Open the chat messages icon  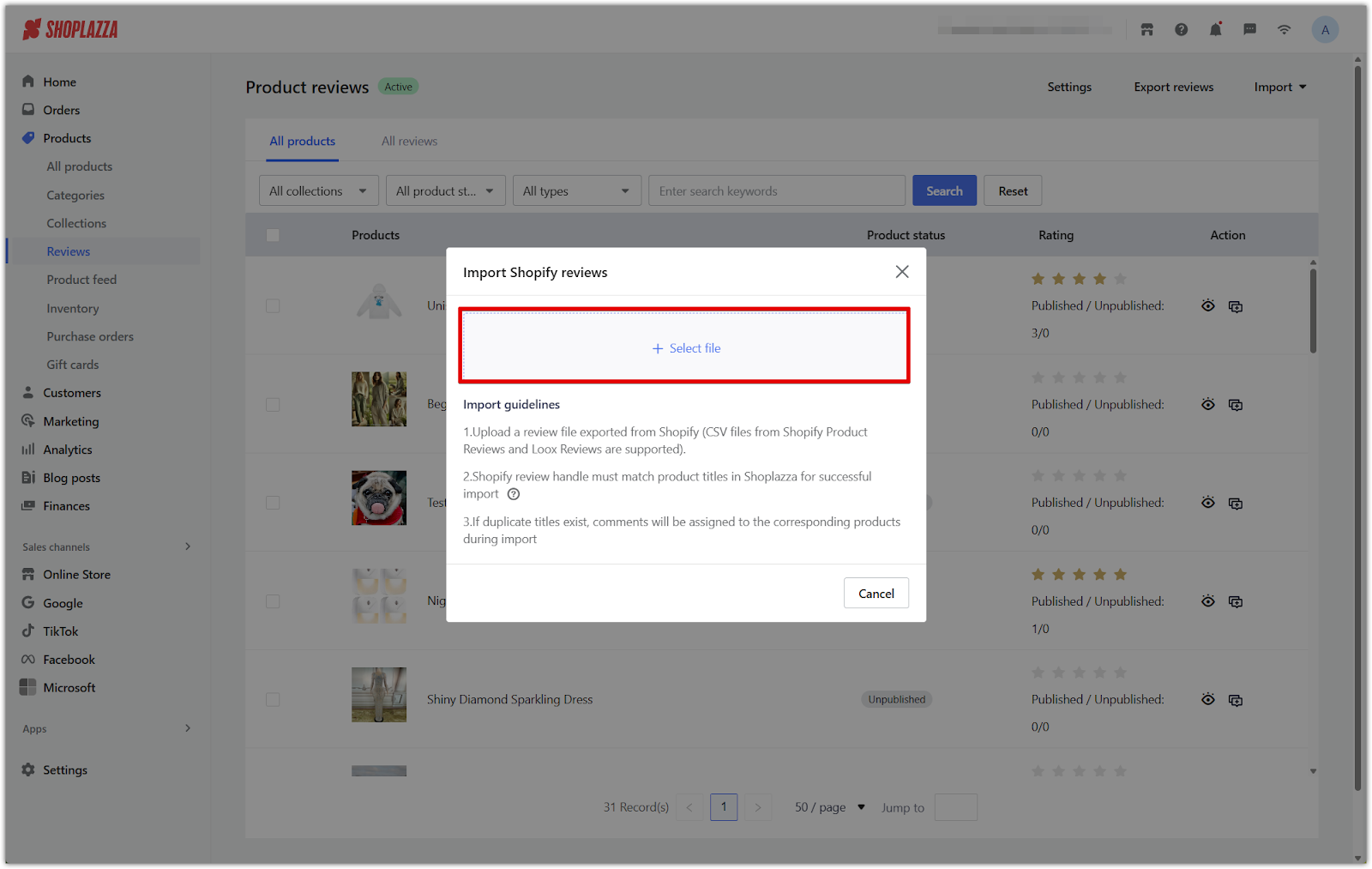1249,30
